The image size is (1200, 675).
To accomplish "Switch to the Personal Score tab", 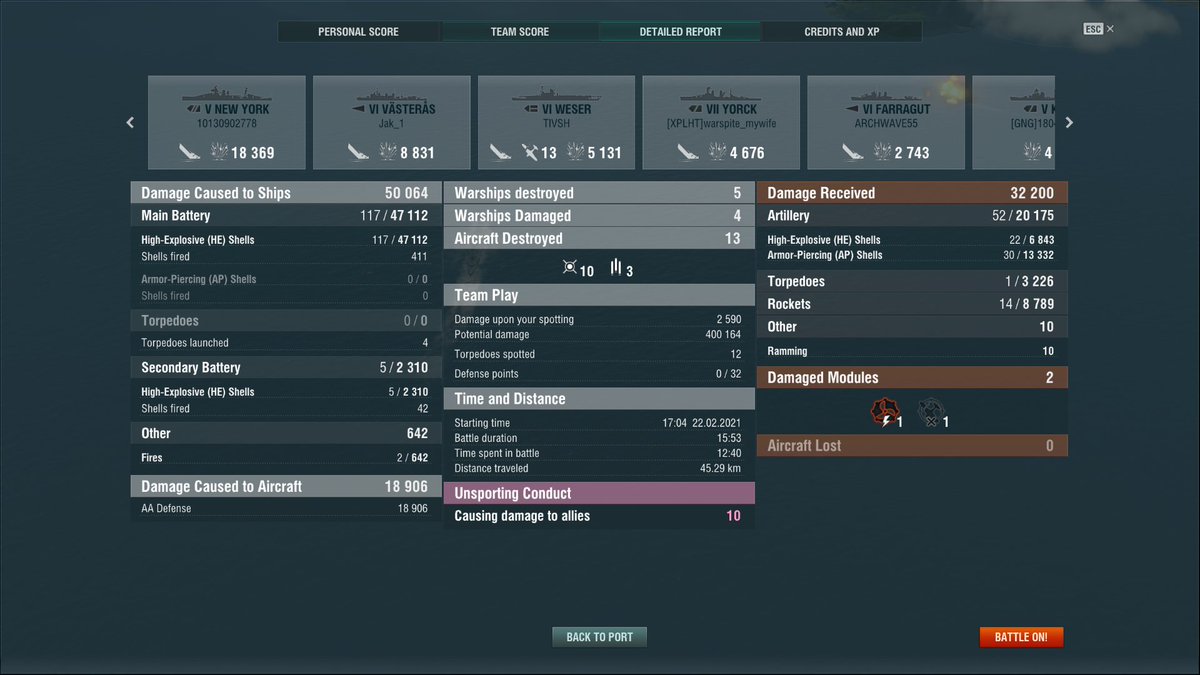I will [358, 32].
